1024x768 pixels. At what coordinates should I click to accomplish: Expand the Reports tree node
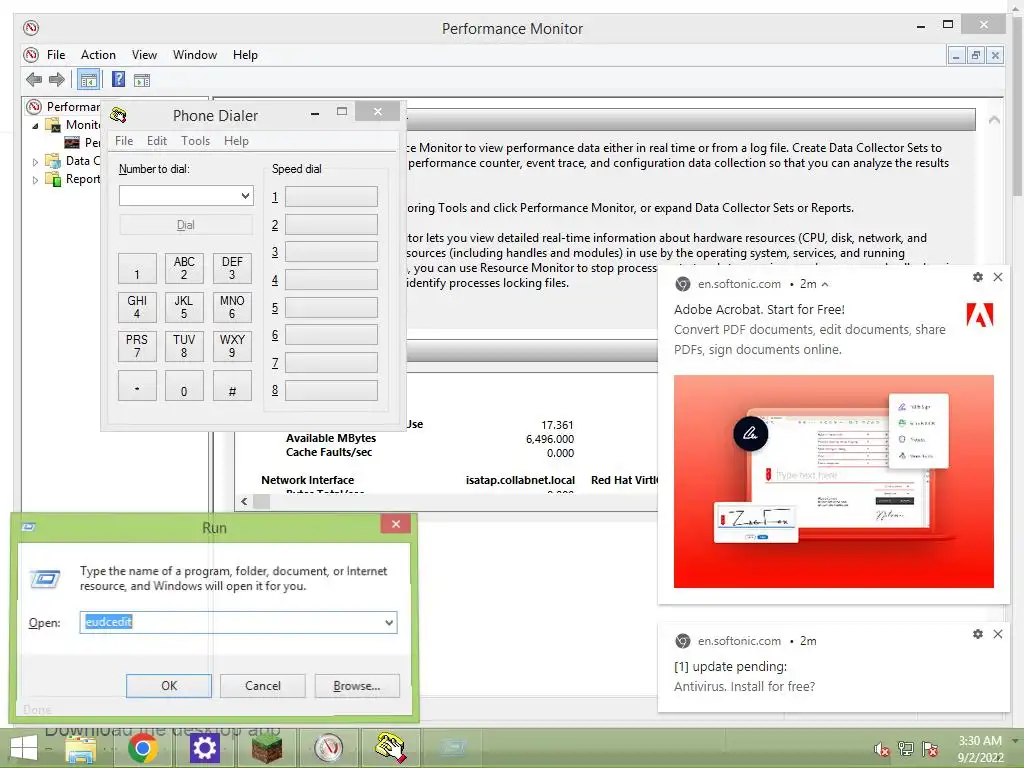(x=35, y=180)
